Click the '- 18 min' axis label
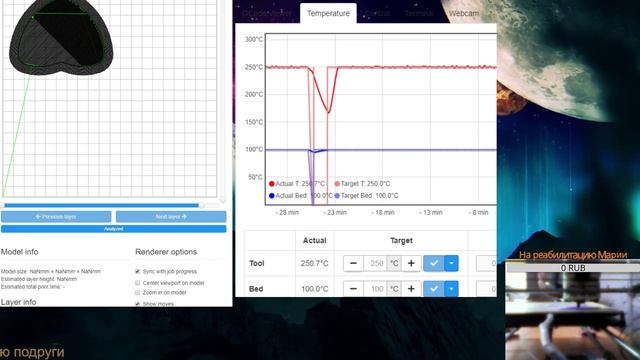 point(382,212)
